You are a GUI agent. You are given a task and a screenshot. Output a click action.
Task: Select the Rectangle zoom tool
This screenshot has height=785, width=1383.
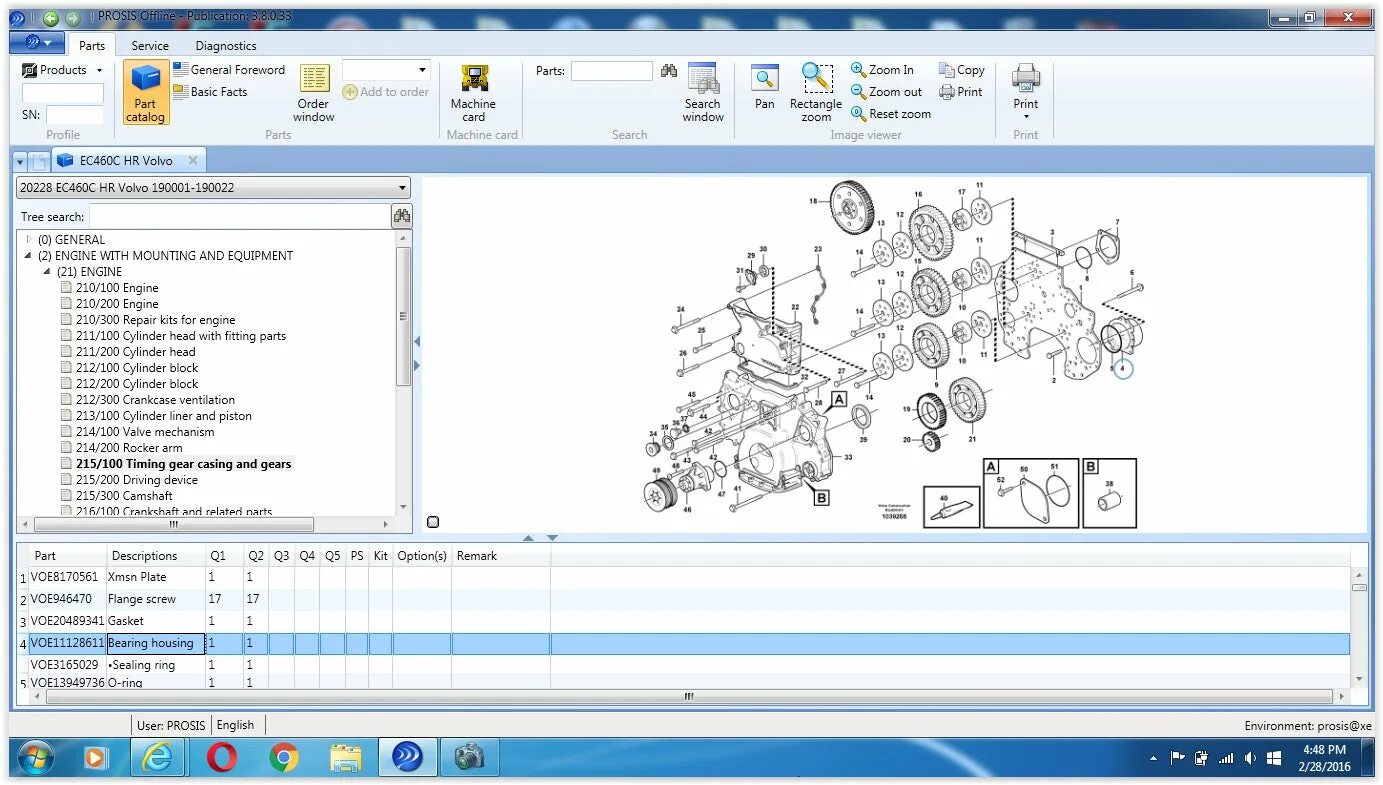816,93
